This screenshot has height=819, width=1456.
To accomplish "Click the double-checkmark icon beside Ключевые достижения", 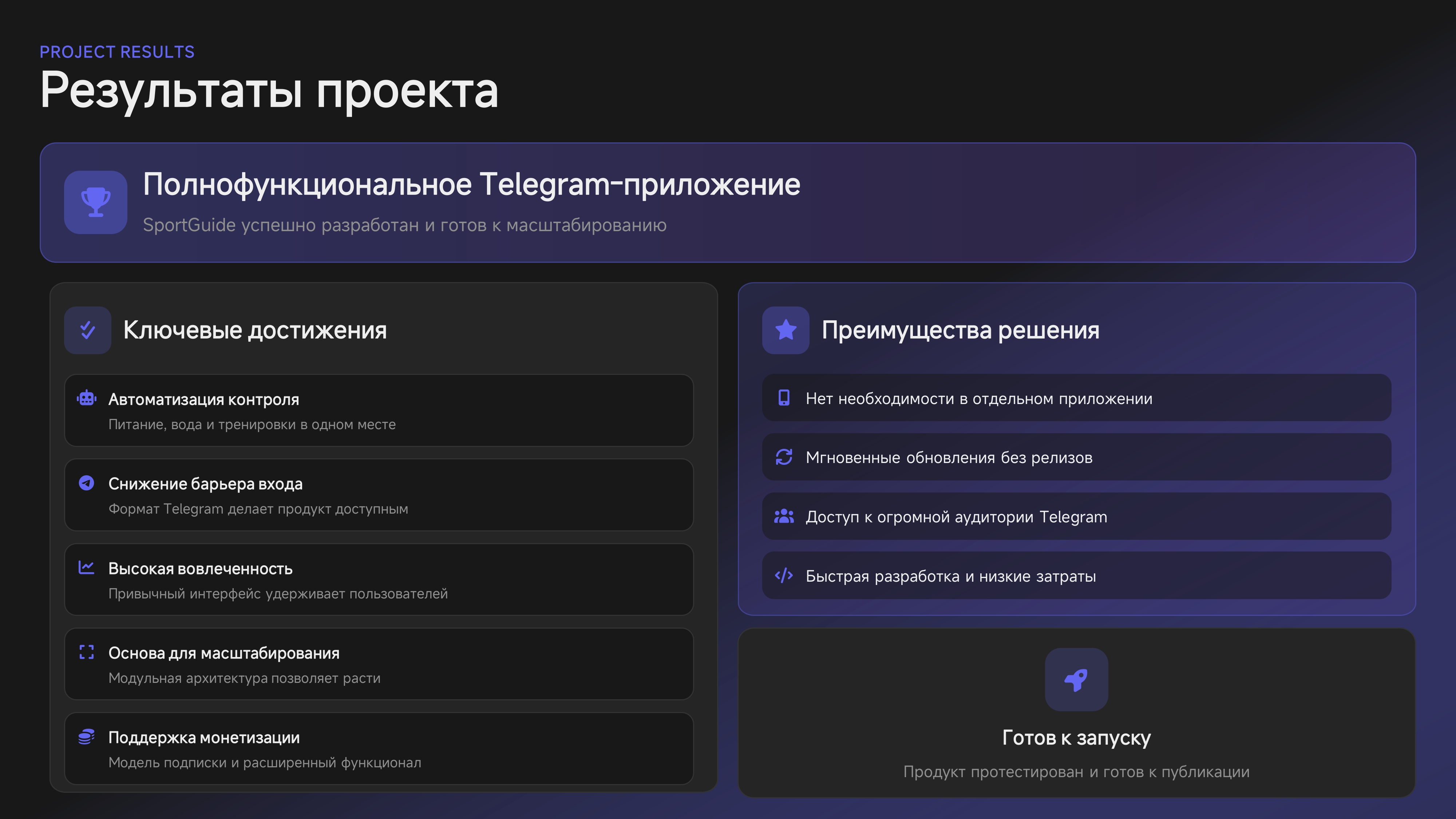I will (88, 330).
